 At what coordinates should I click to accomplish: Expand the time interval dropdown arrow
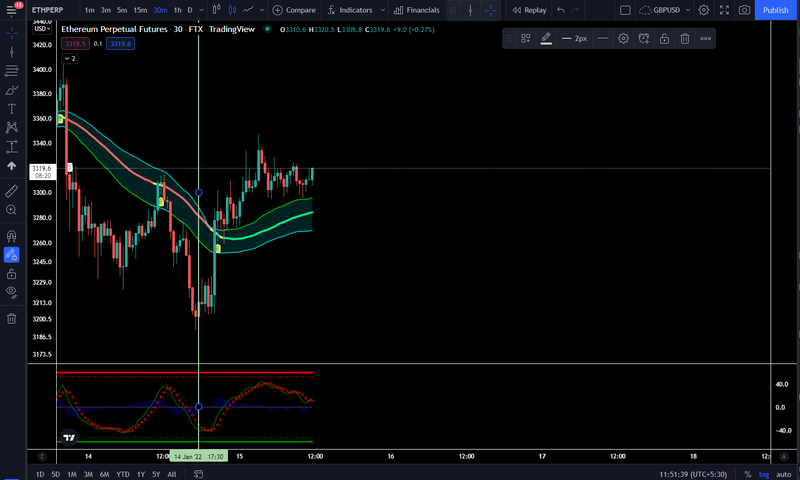pos(202,10)
